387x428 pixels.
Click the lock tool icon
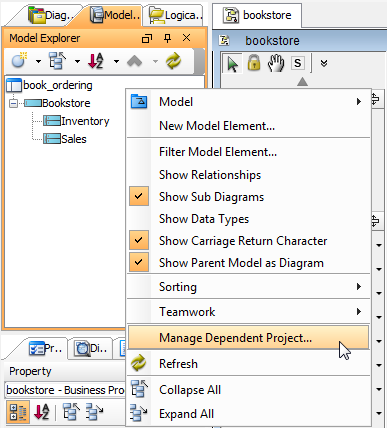[x=254, y=63]
